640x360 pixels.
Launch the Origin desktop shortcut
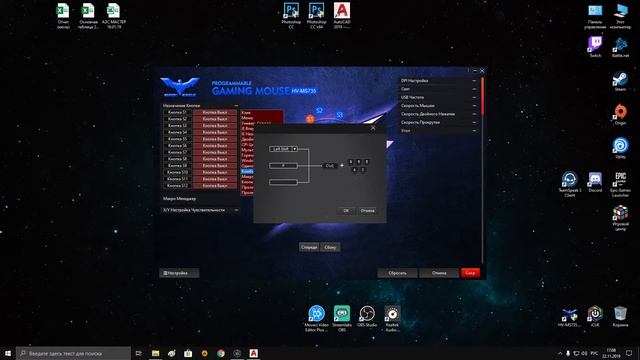(620, 114)
